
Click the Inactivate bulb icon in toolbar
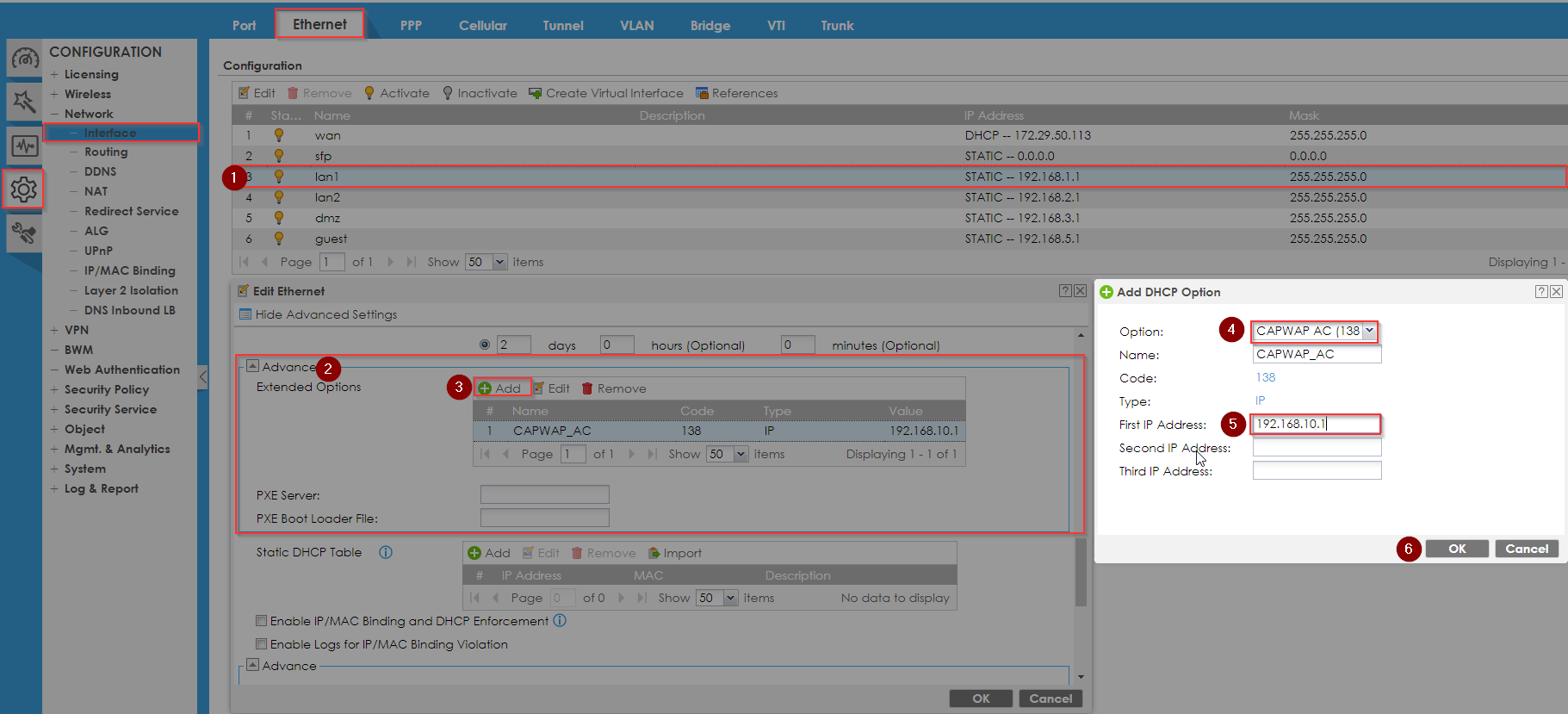click(x=448, y=93)
